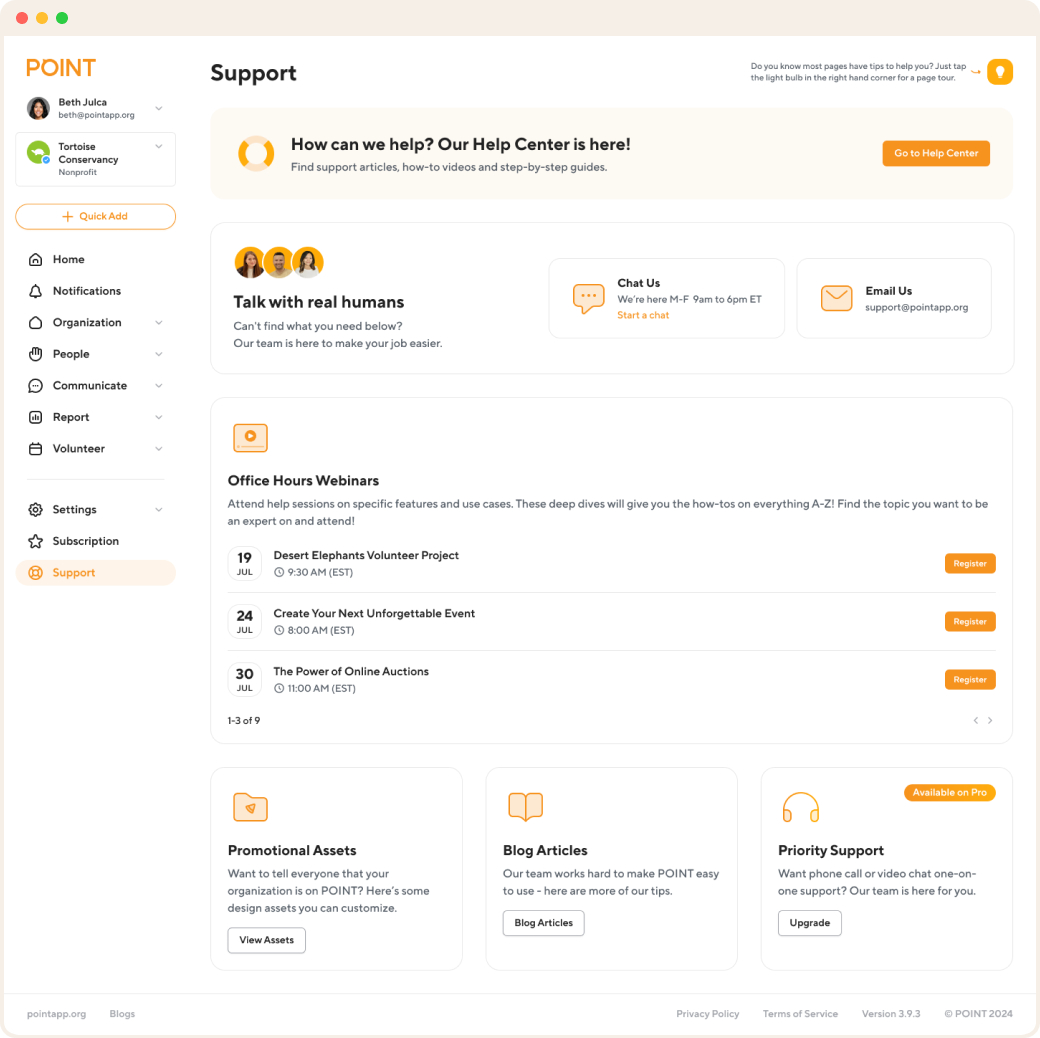Click the Start a chat link
The height and width of the screenshot is (1038, 1040).
click(x=643, y=315)
